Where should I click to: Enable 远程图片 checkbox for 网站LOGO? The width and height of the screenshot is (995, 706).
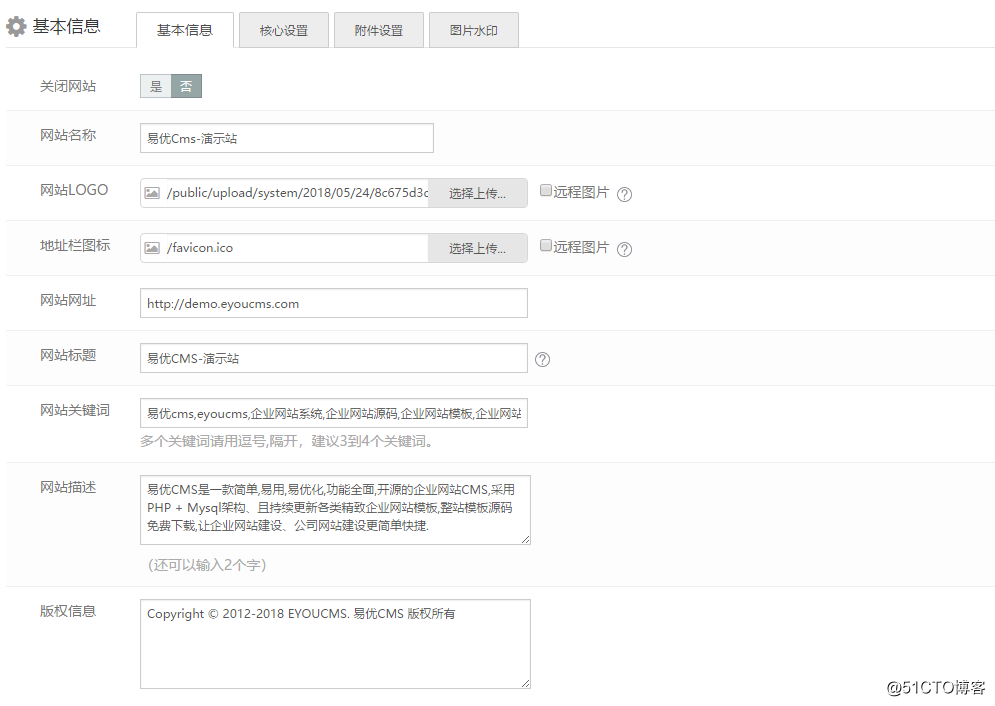click(x=545, y=190)
